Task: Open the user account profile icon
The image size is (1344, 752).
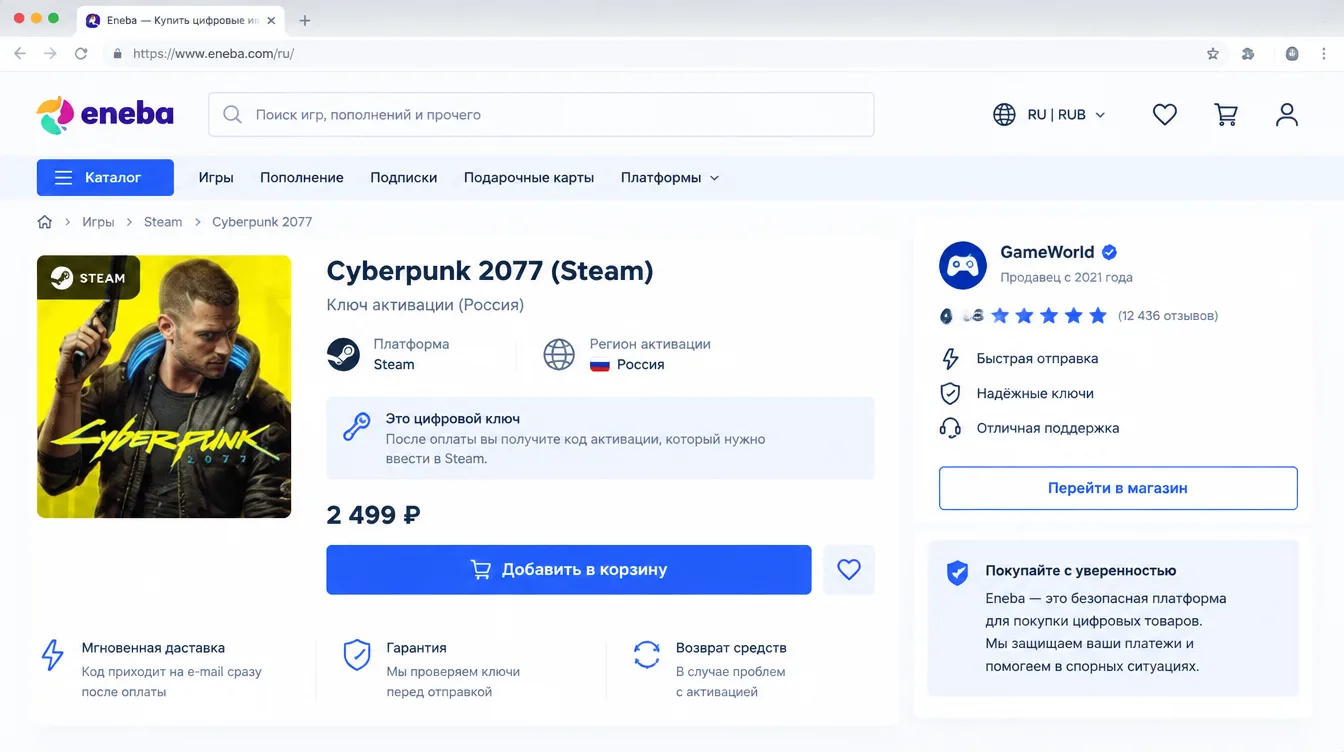Action: (x=1287, y=115)
